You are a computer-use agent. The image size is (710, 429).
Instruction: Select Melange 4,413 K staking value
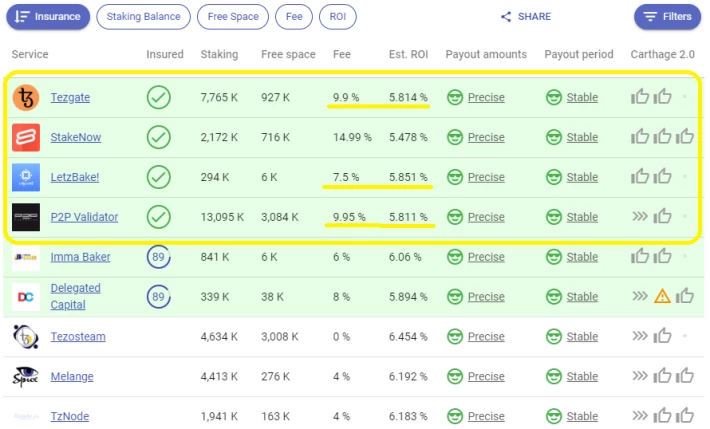click(219, 376)
